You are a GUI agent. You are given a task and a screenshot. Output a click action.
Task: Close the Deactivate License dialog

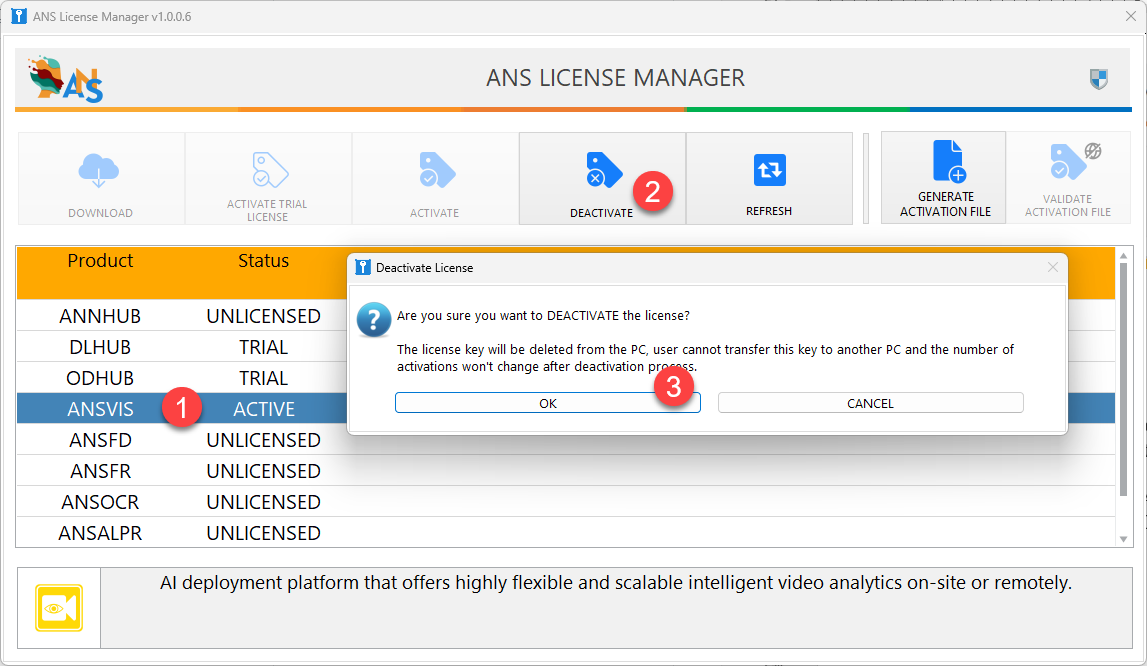point(1052,267)
